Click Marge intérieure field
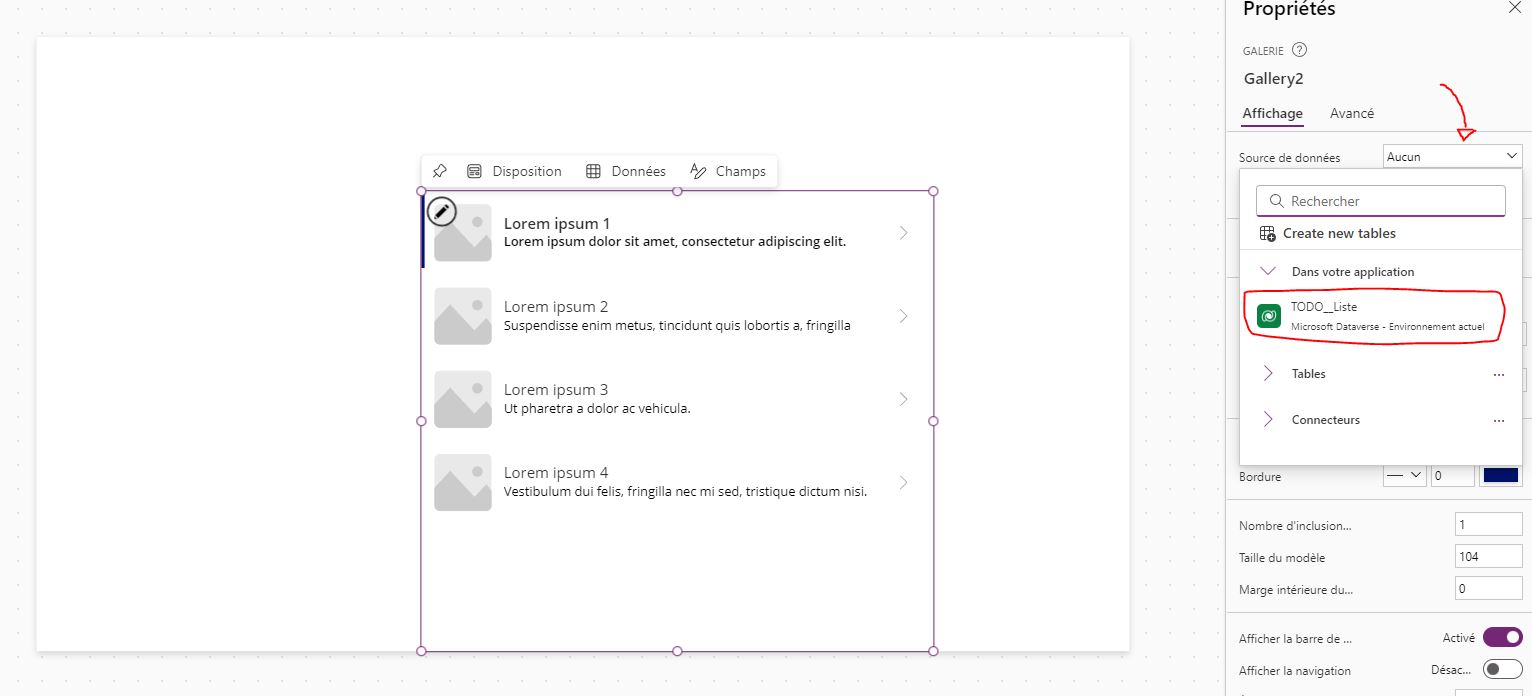The height and width of the screenshot is (696, 1532). (x=1489, y=589)
